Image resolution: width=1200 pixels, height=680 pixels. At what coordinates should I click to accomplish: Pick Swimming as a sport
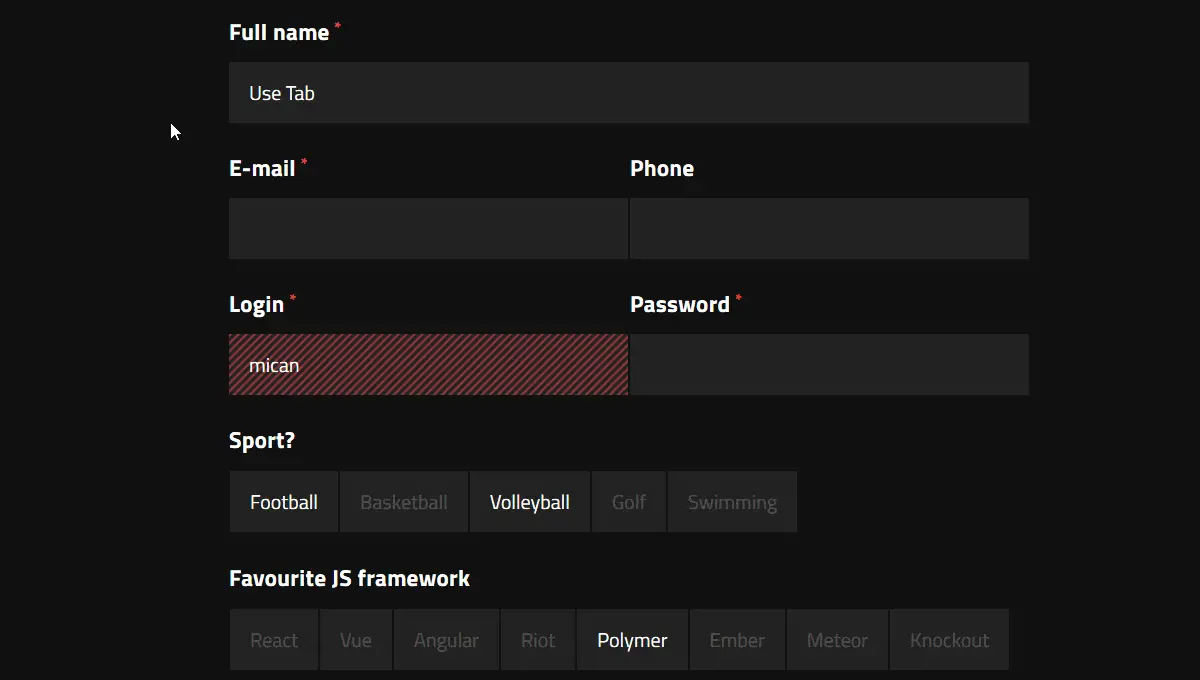pos(732,501)
